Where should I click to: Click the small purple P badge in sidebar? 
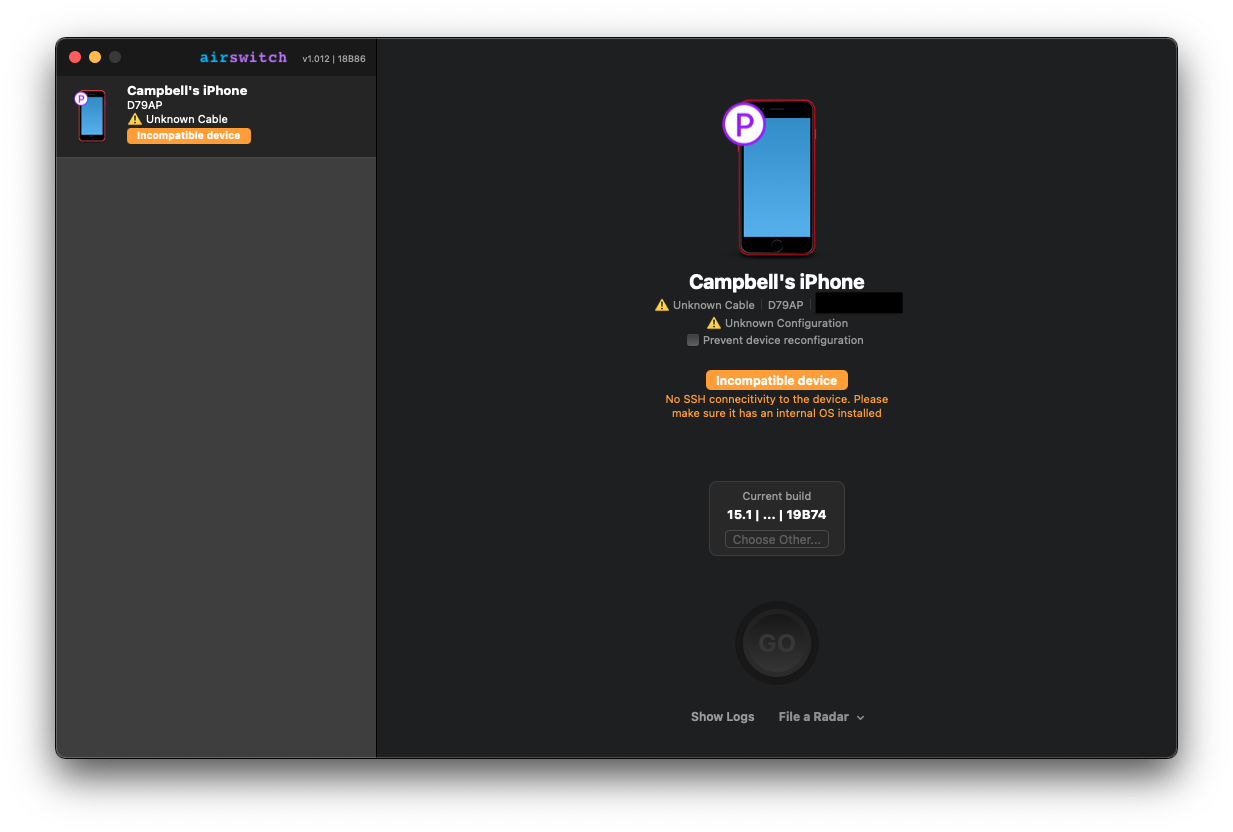point(81,99)
